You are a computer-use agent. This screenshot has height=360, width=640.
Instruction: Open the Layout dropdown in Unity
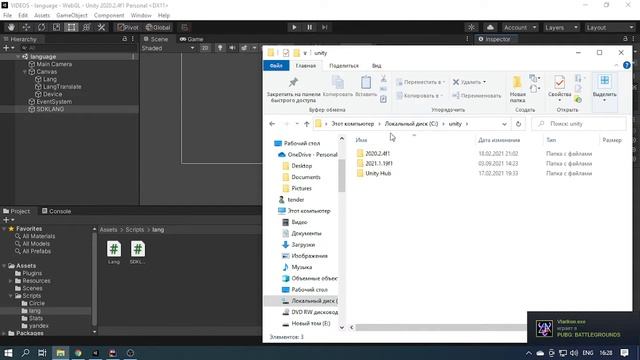pyautogui.click(x=609, y=27)
